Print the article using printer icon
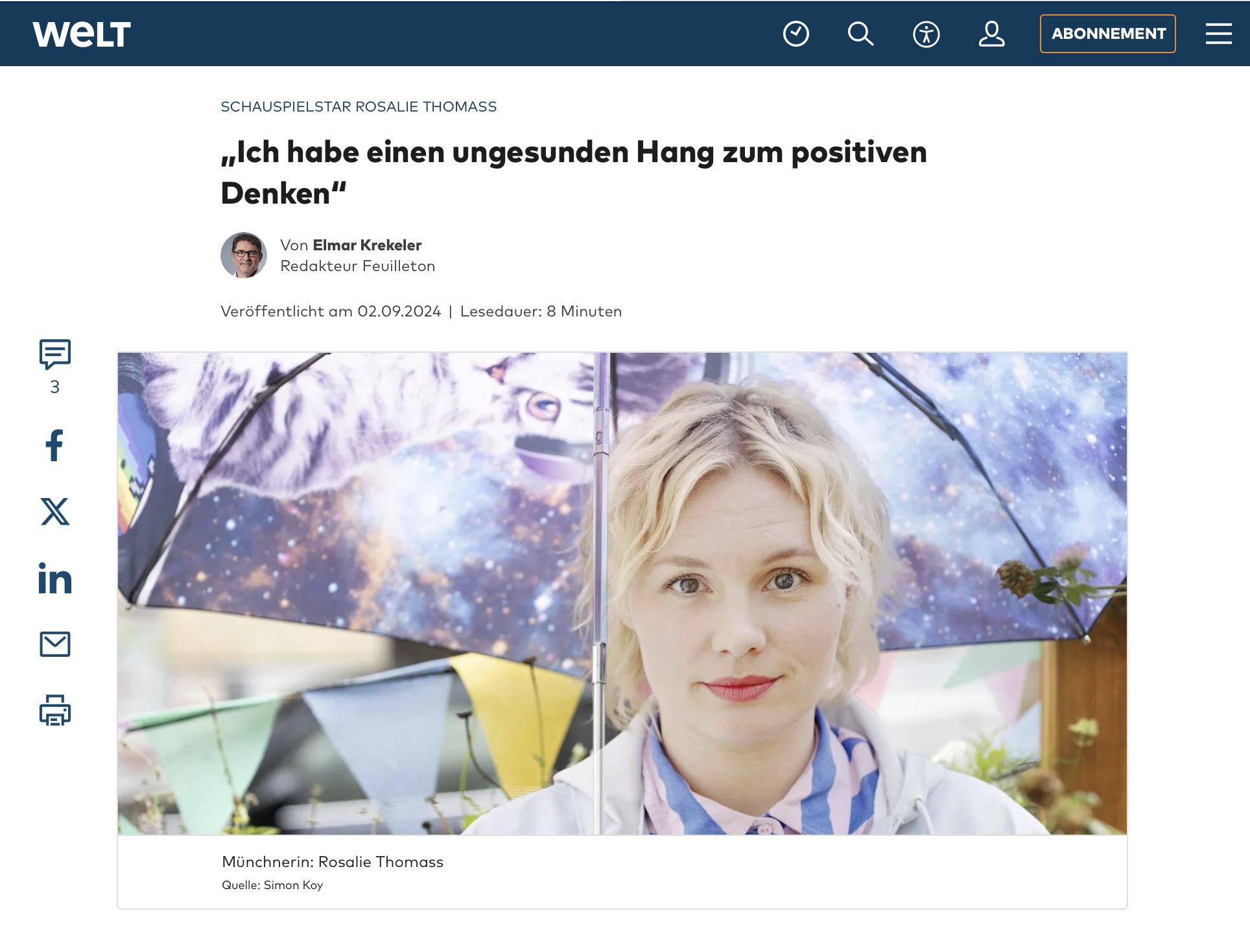 click(55, 710)
